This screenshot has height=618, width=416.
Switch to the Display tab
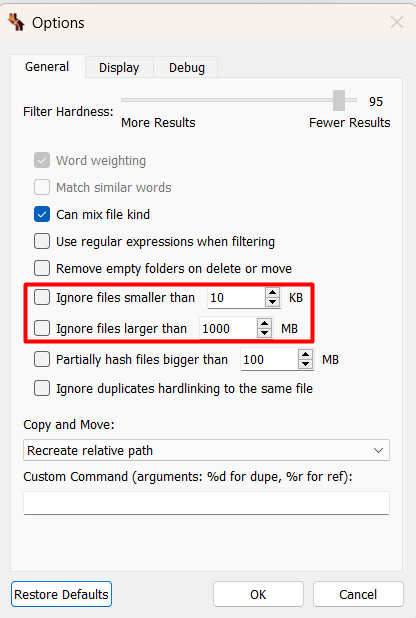119,67
